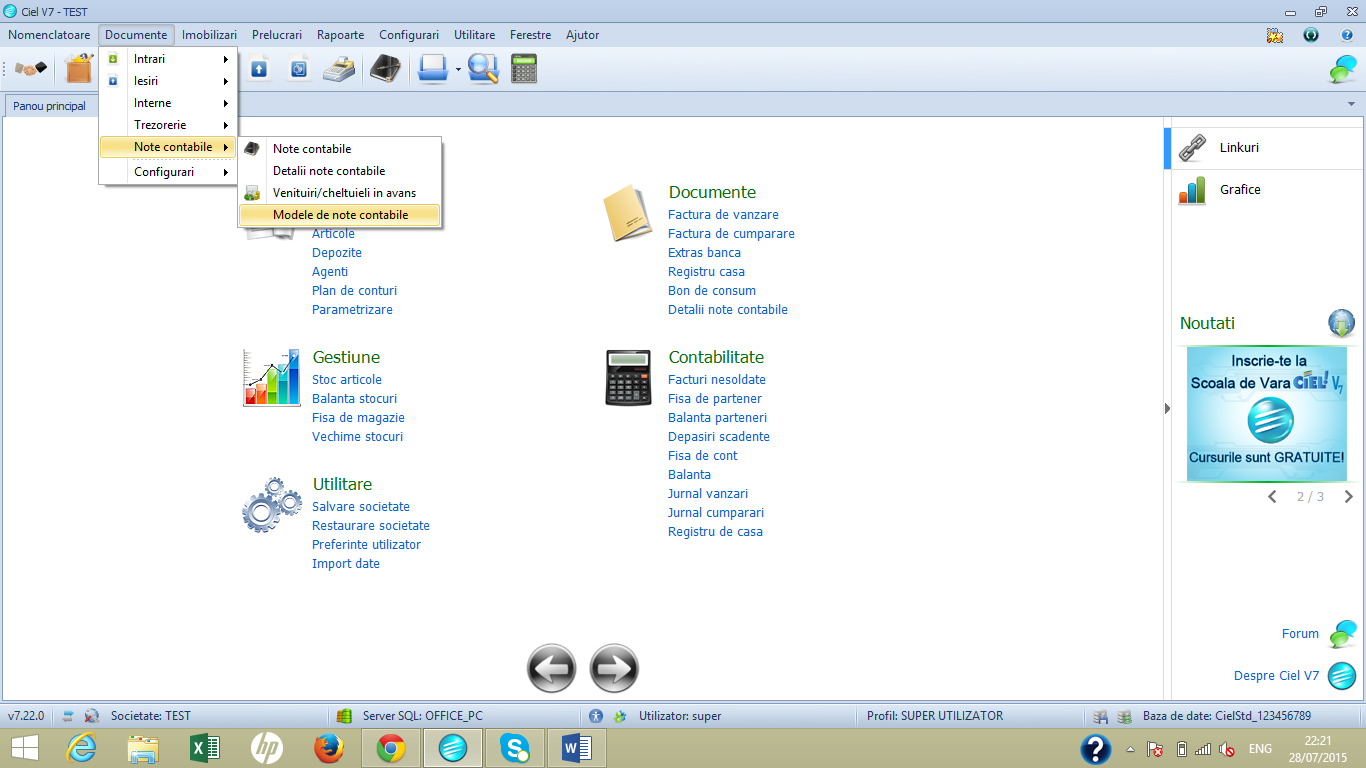
Task: Open the cash register toolbar icon
Action: (340, 68)
